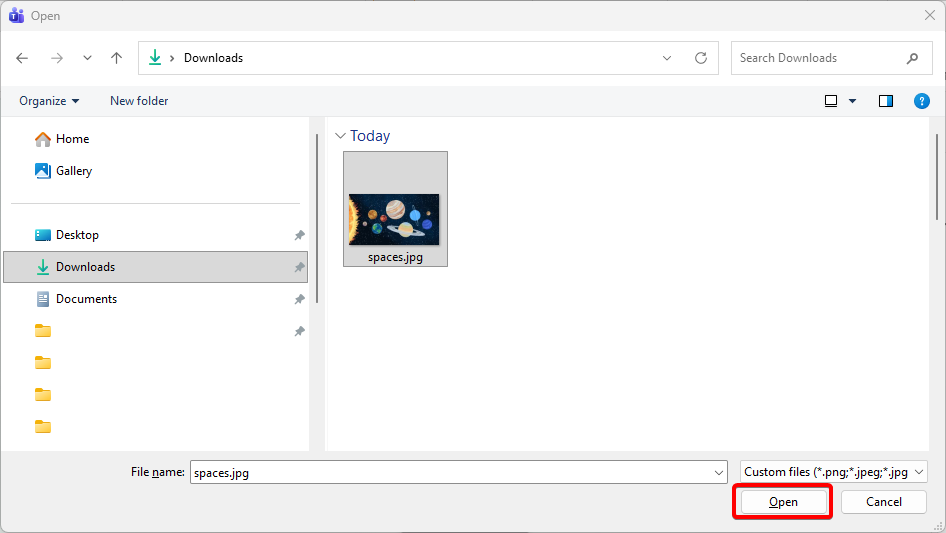Viewport: 946px width, 533px height.
Task: Click the Back navigation arrow
Action: 23,58
